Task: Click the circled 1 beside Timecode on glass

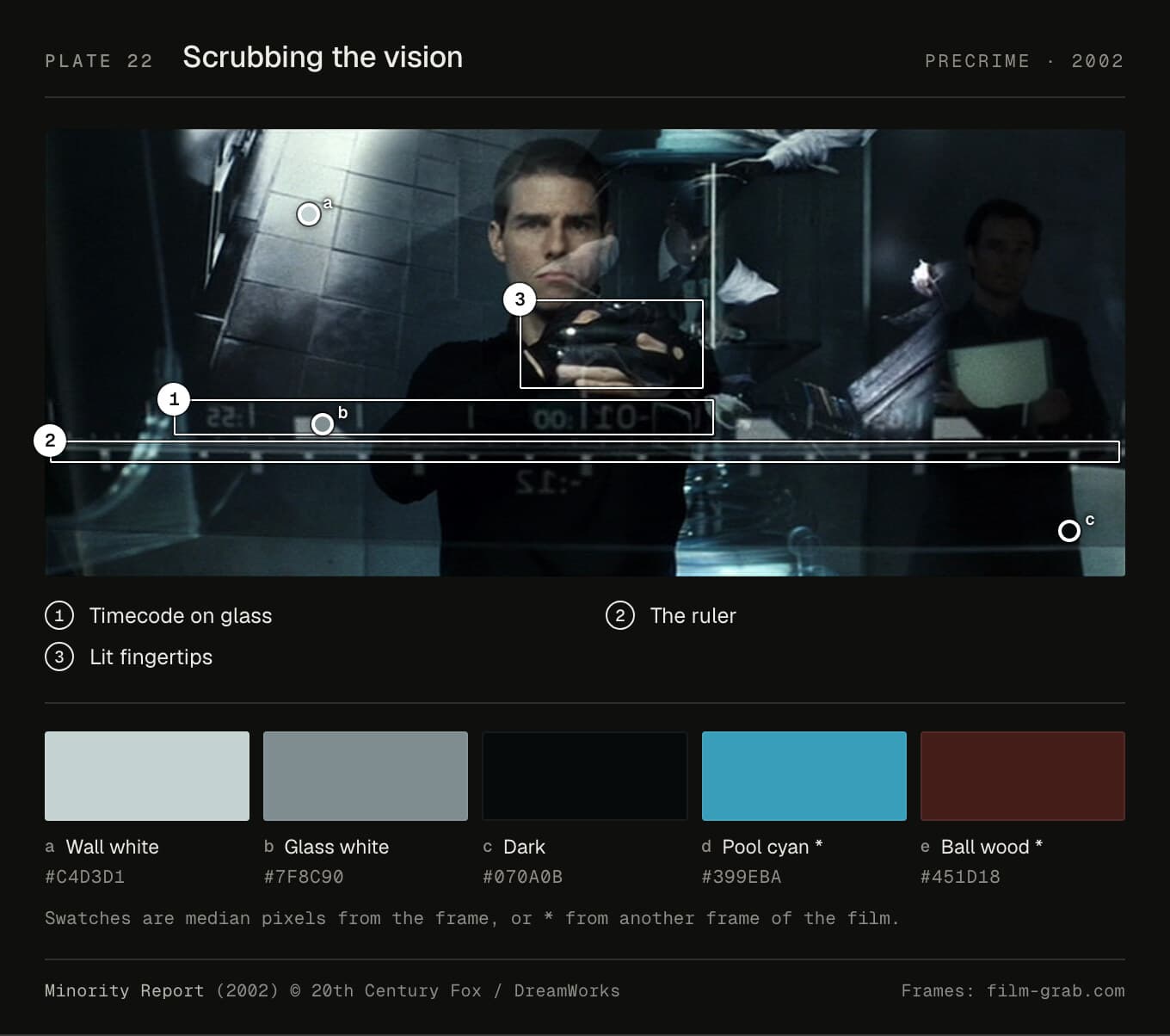Action: pyautogui.click(x=59, y=616)
